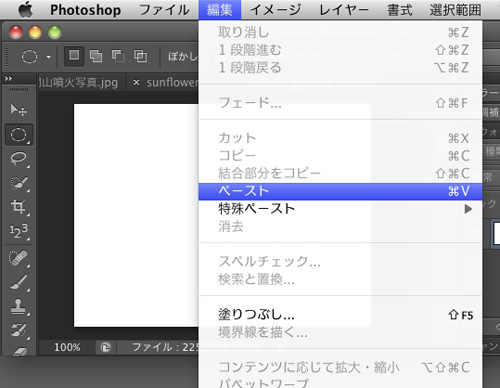Switch to the sunflower document tab
Image resolution: width=500 pixels, height=388 pixels.
(173, 82)
